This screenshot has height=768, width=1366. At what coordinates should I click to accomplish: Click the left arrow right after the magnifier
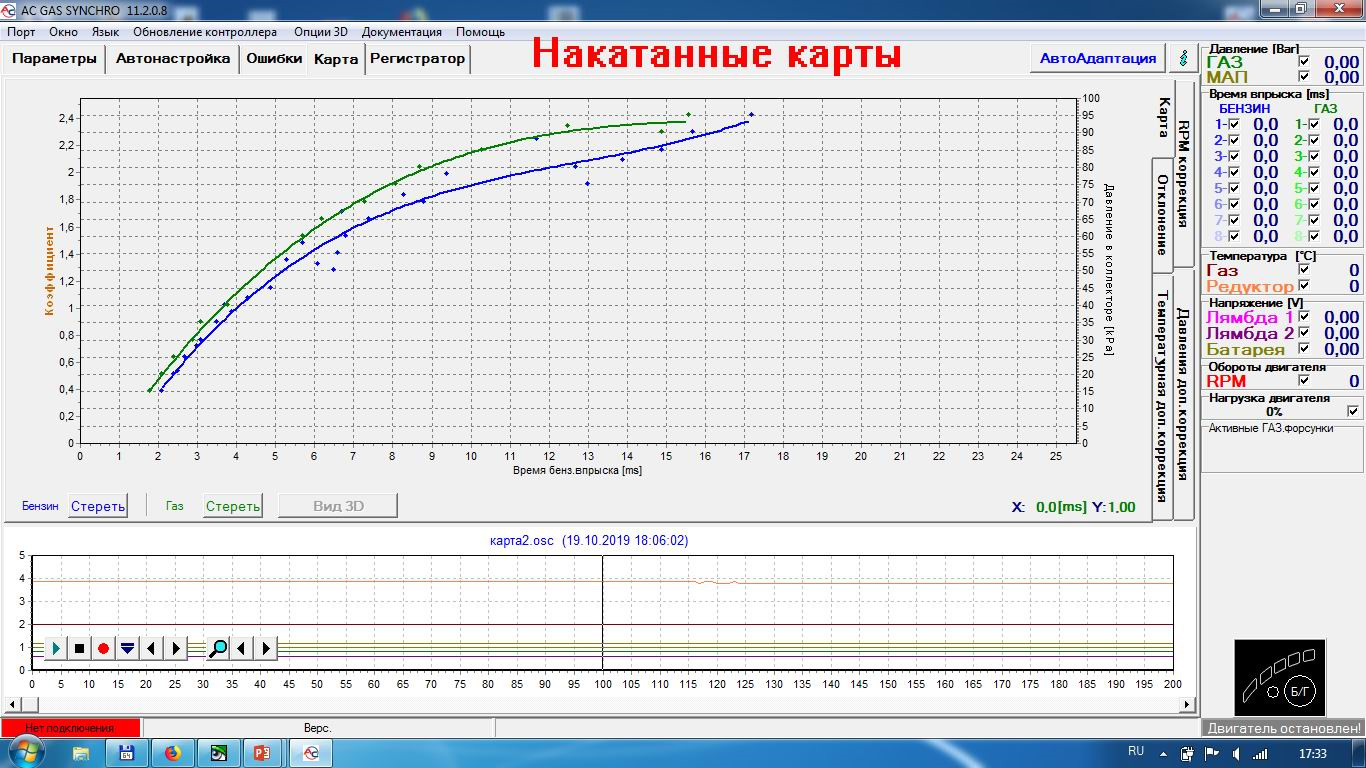click(x=242, y=648)
